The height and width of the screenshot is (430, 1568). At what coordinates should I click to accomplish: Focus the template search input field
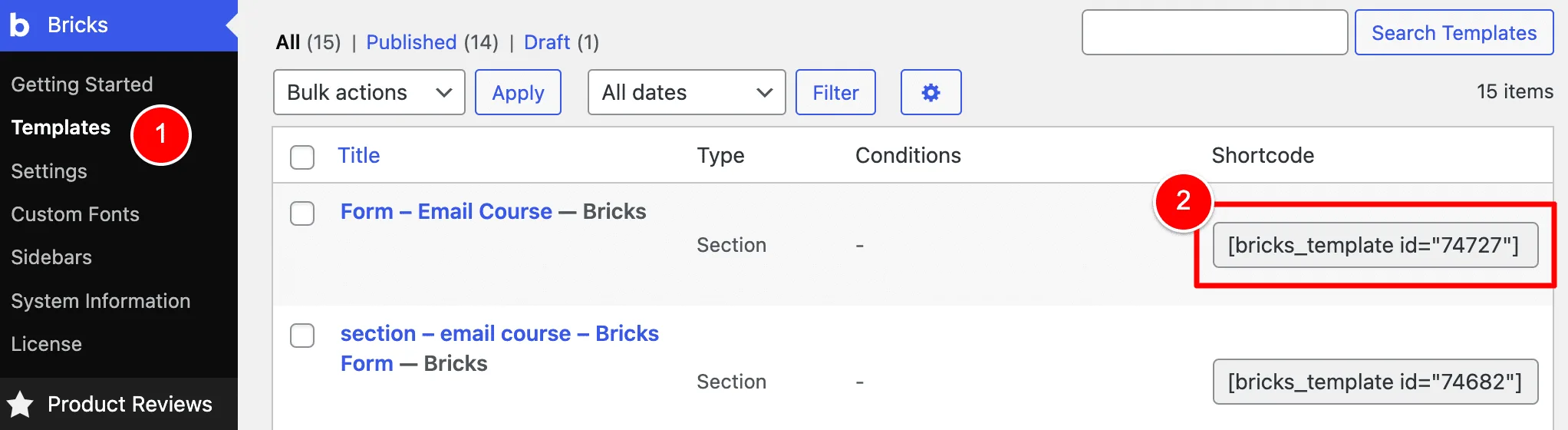click(x=1214, y=32)
